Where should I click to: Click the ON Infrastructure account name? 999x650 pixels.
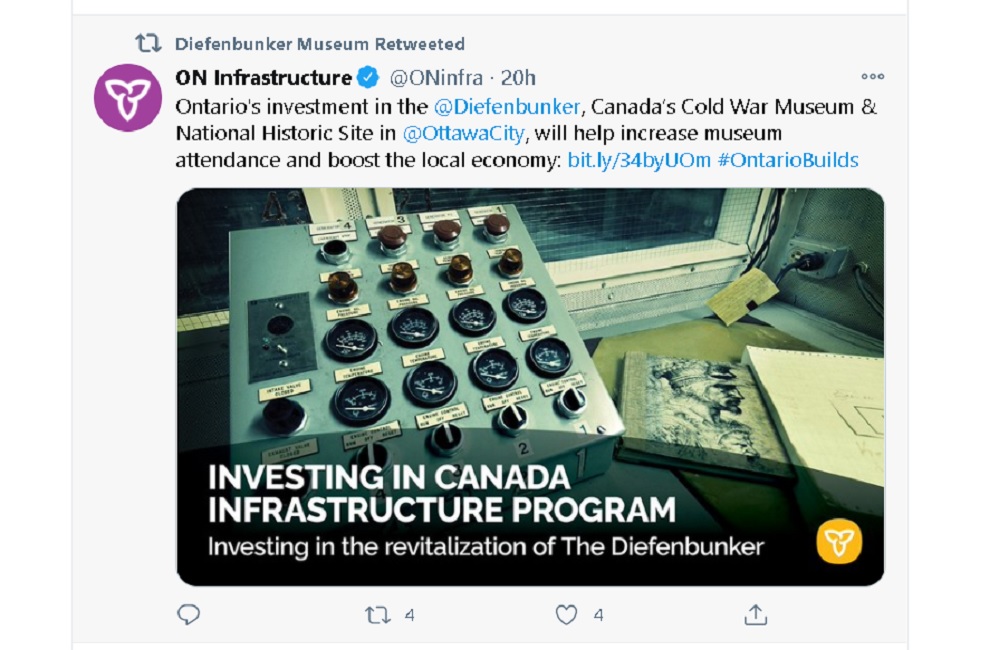pyautogui.click(x=263, y=78)
